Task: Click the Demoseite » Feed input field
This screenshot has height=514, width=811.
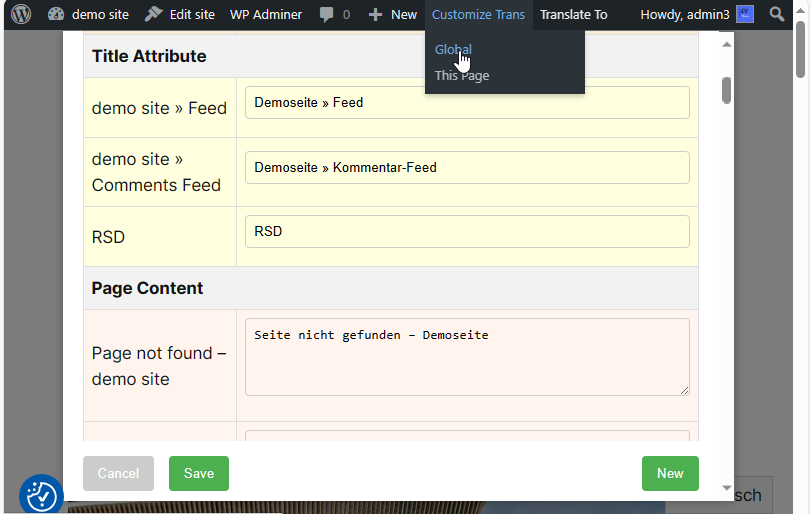Action: coord(467,103)
